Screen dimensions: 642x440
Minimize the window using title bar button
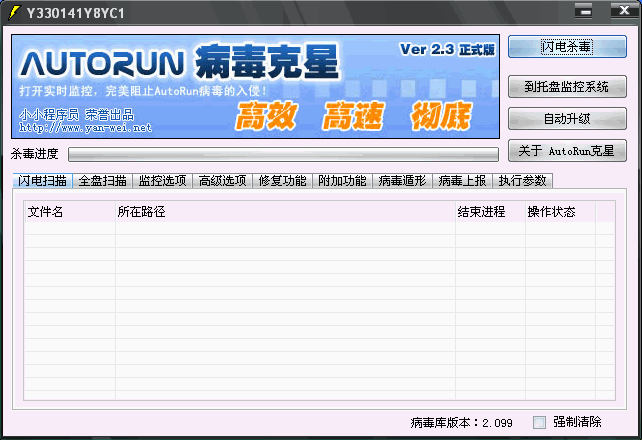[x=583, y=11]
